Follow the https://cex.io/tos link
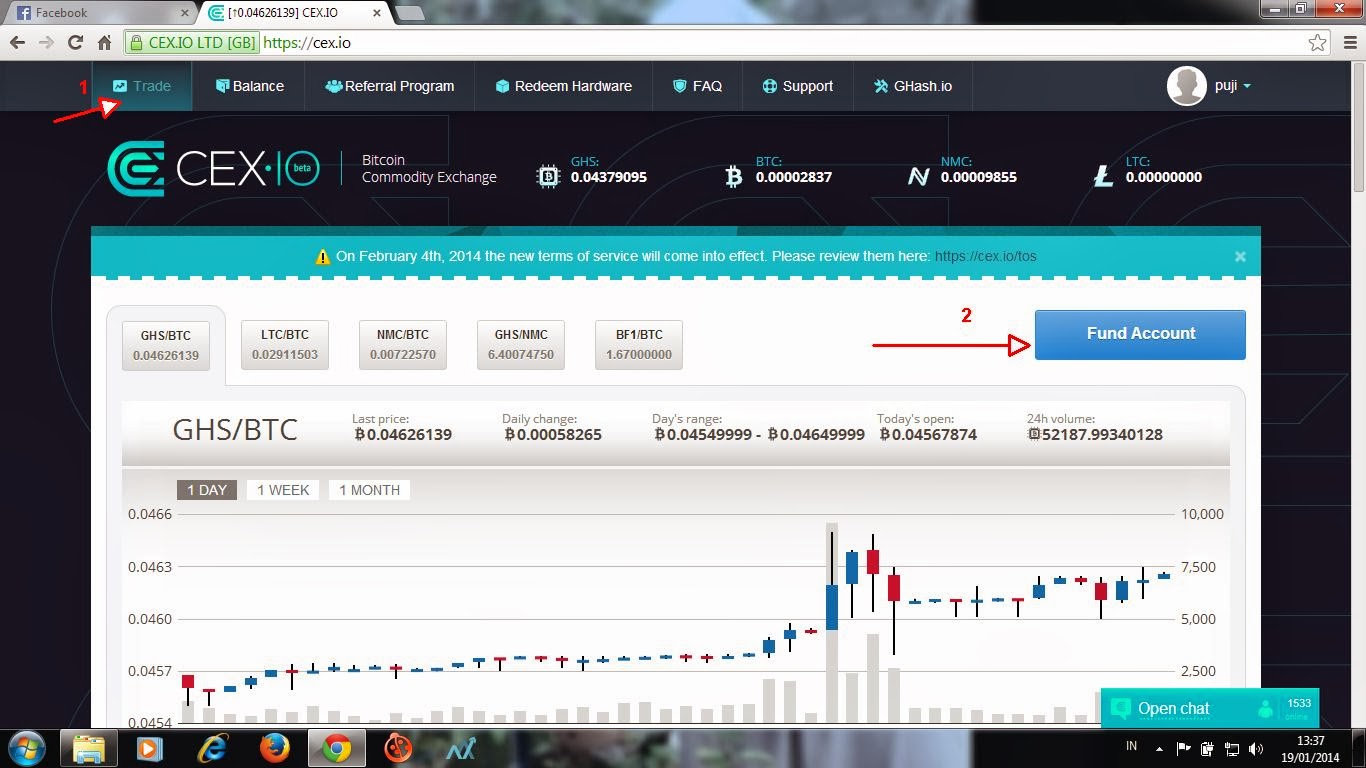Screen dimensions: 1366x768 point(985,257)
